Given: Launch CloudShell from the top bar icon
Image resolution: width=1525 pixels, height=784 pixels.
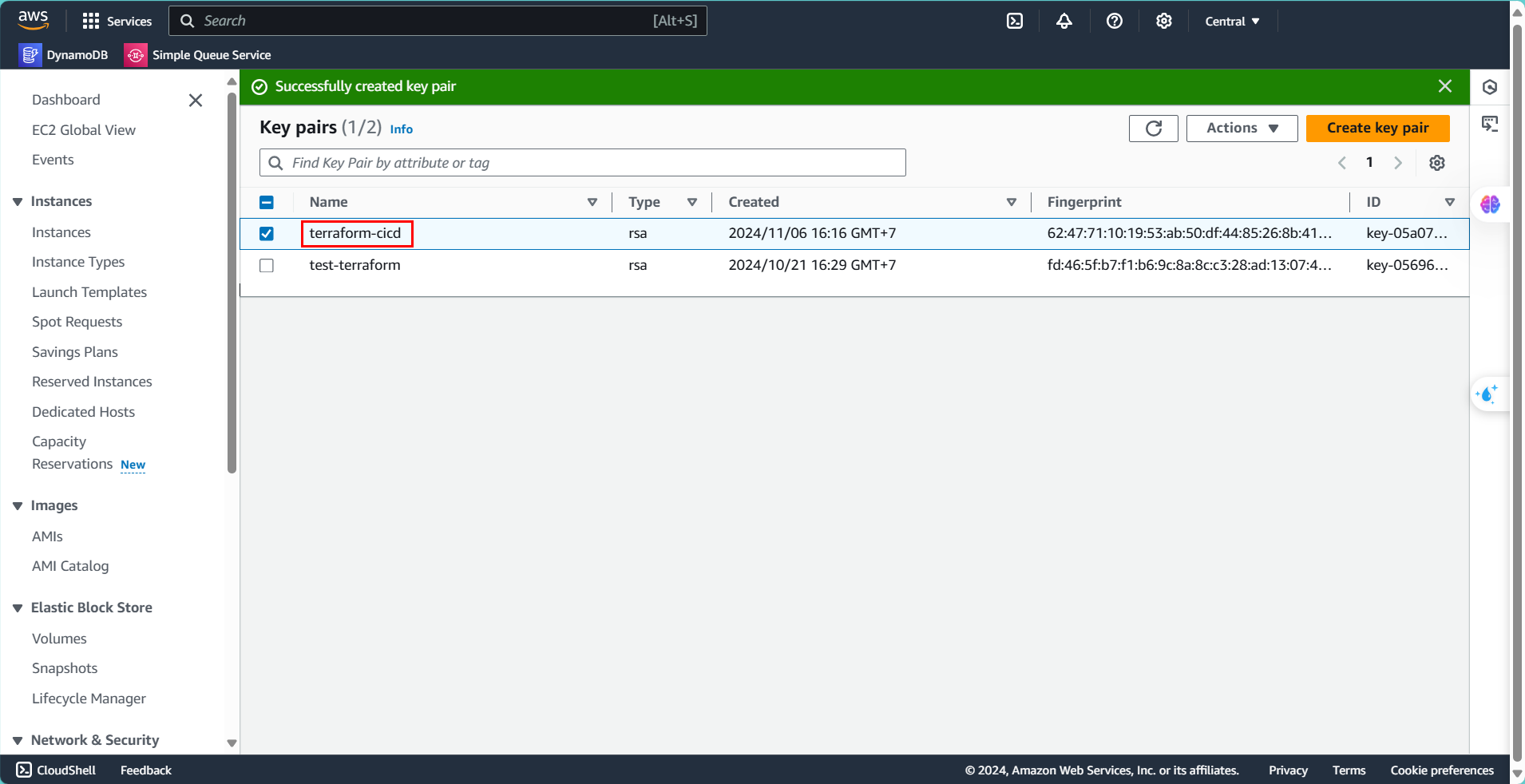Looking at the screenshot, I should pyautogui.click(x=1015, y=22).
